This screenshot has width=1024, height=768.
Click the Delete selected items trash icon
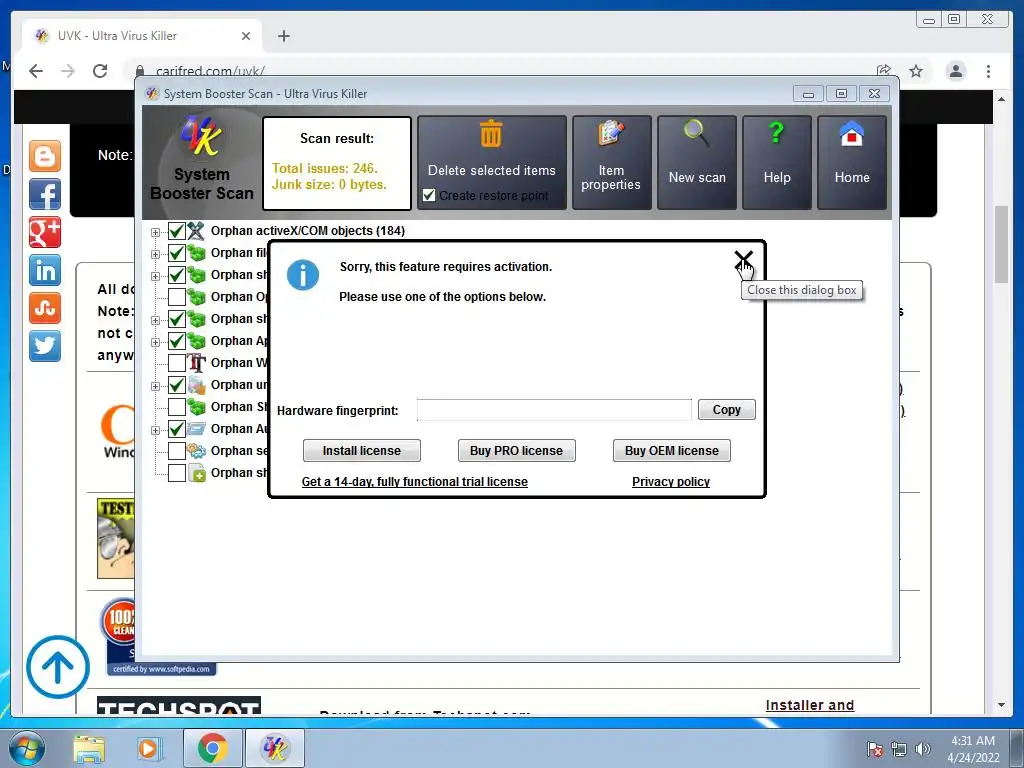click(x=491, y=135)
